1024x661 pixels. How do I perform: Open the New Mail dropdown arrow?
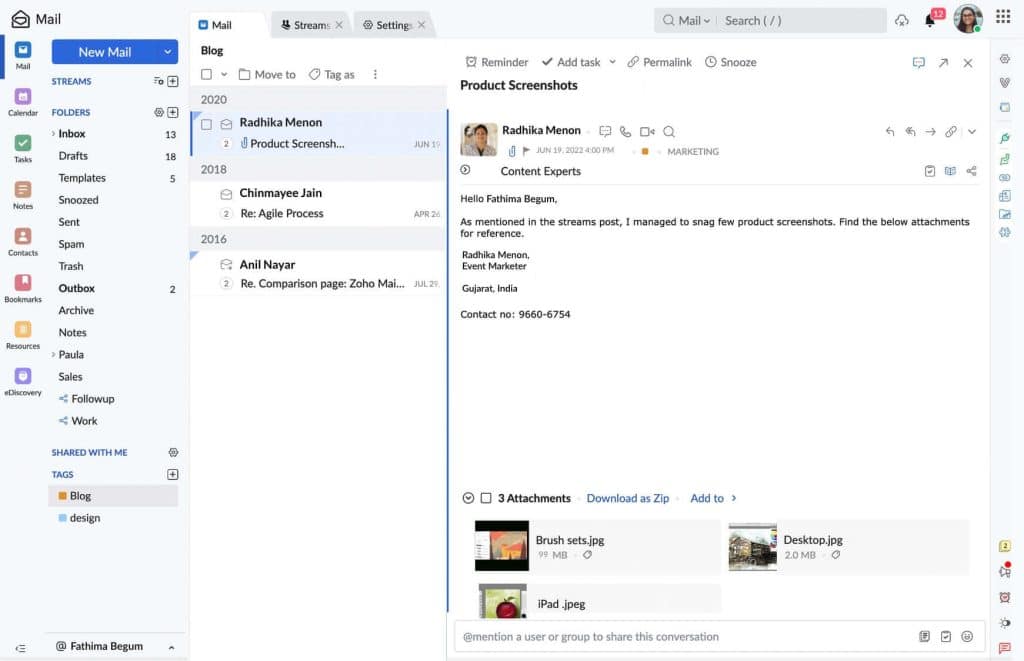[x=166, y=52]
